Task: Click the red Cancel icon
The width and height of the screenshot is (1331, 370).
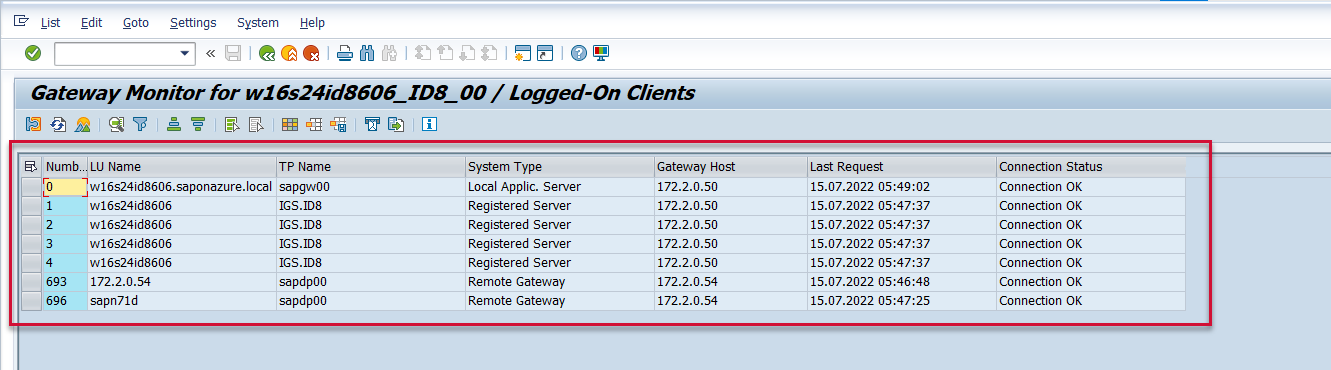Action: pyautogui.click(x=312, y=54)
